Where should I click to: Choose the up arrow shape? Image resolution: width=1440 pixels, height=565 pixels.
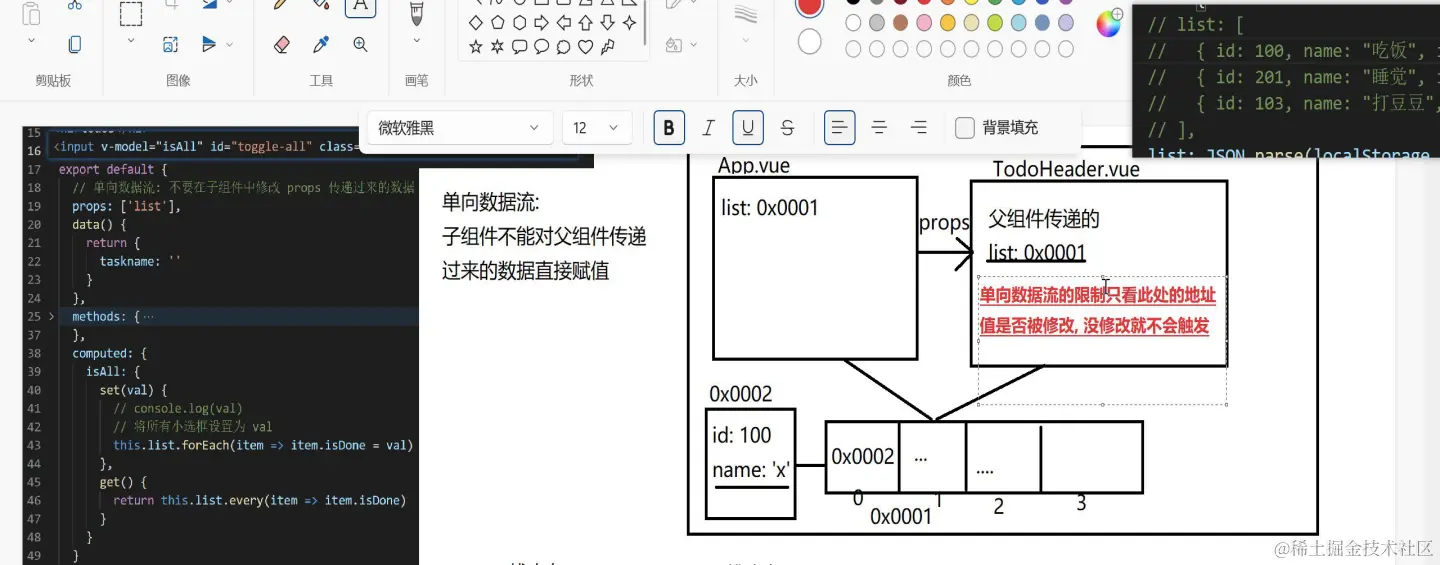click(586, 22)
